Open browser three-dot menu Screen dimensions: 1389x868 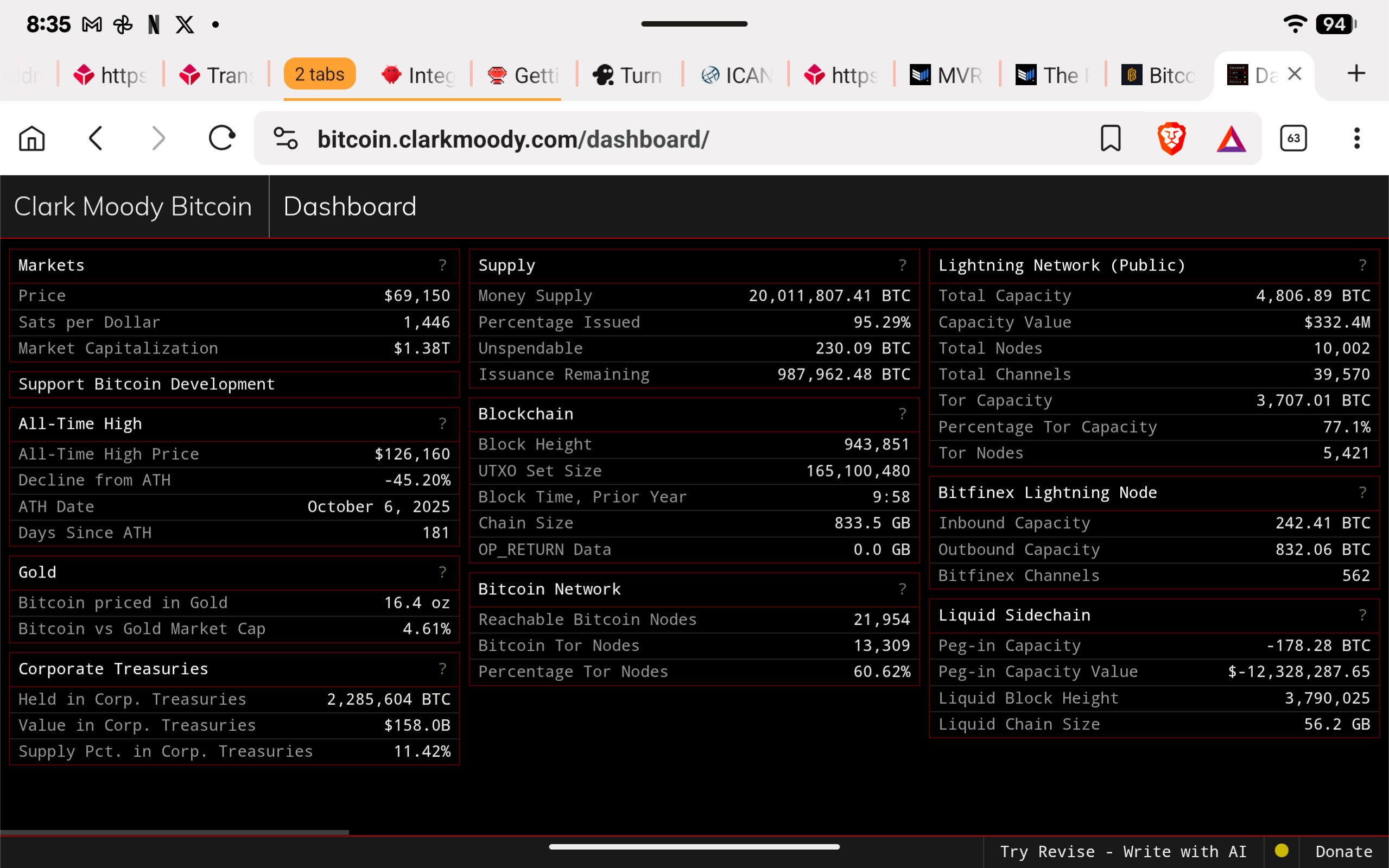1357,138
